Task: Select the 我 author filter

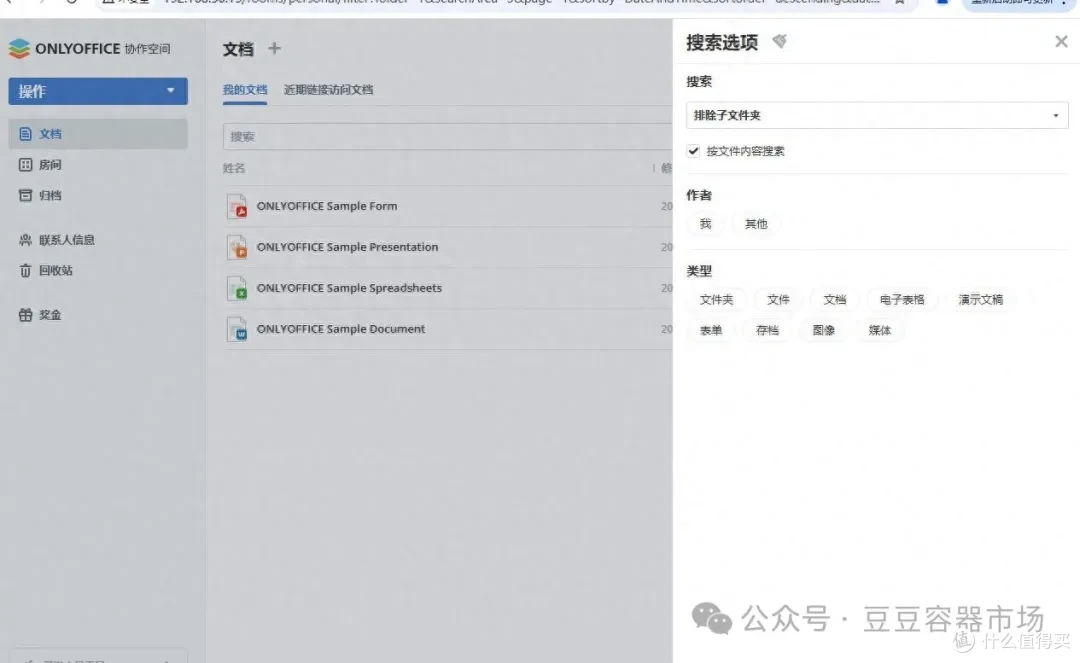Action: point(705,224)
